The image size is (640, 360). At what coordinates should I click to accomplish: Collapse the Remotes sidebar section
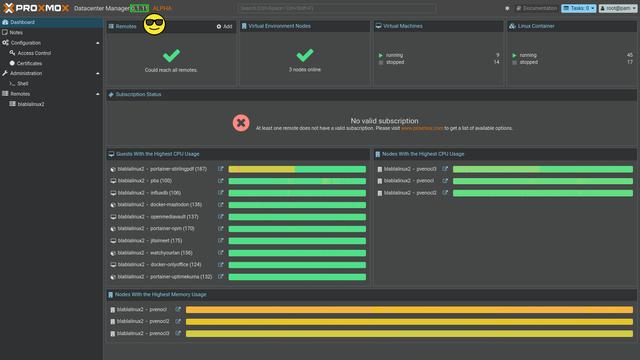[x=98, y=94]
